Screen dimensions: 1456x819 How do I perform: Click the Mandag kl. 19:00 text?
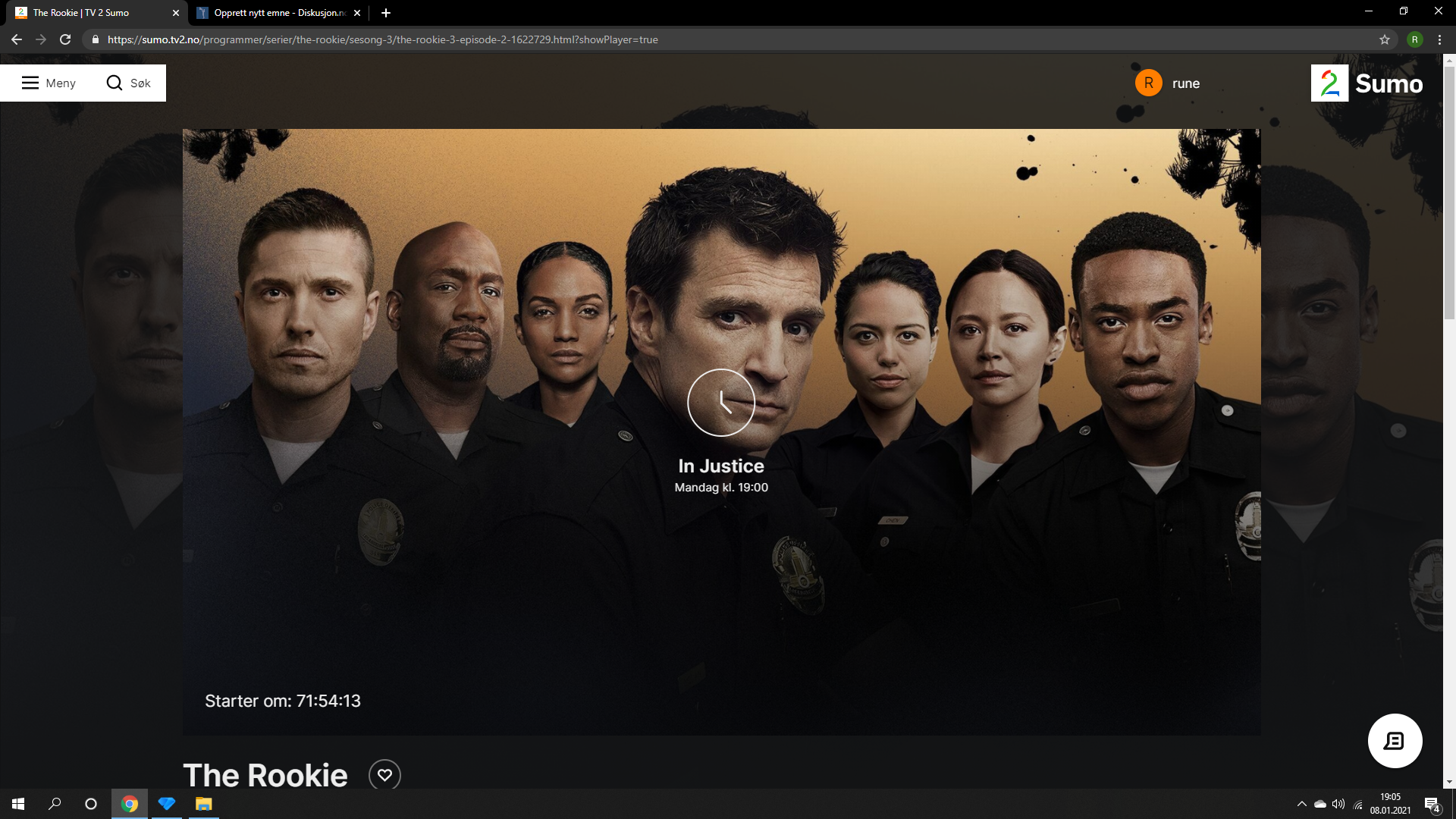(x=721, y=488)
